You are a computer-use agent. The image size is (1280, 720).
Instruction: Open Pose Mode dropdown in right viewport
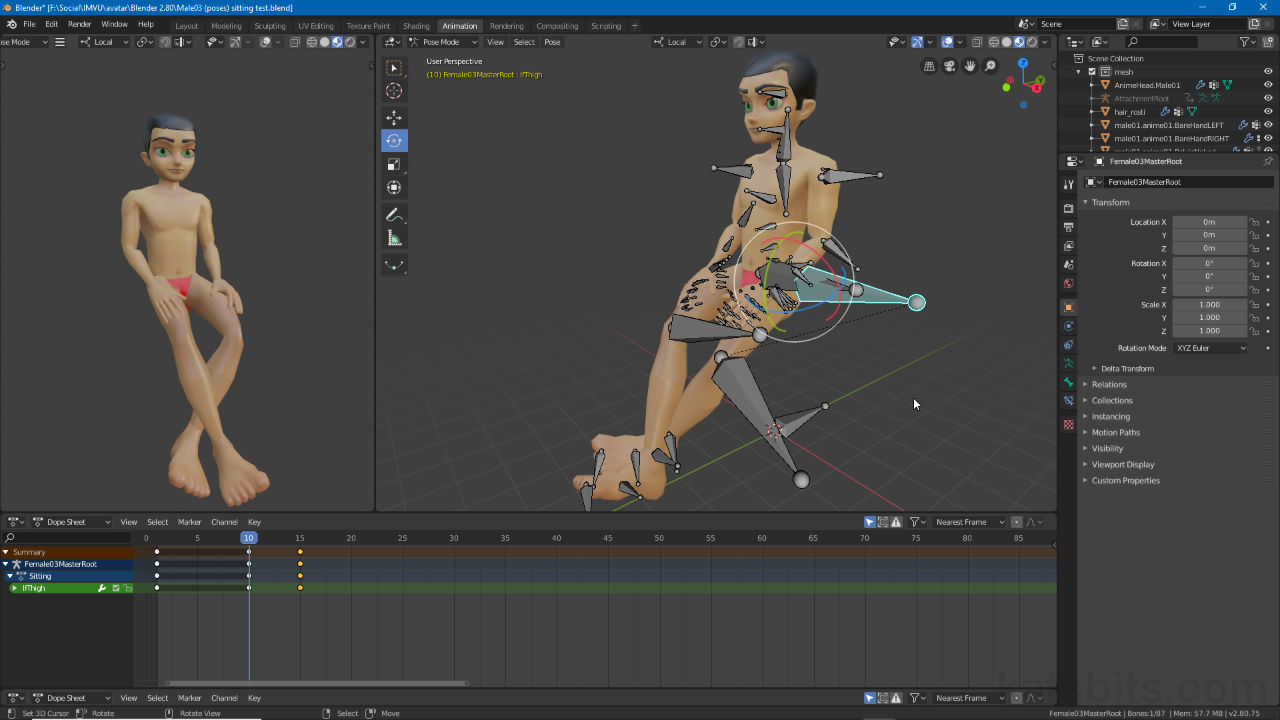[443, 42]
